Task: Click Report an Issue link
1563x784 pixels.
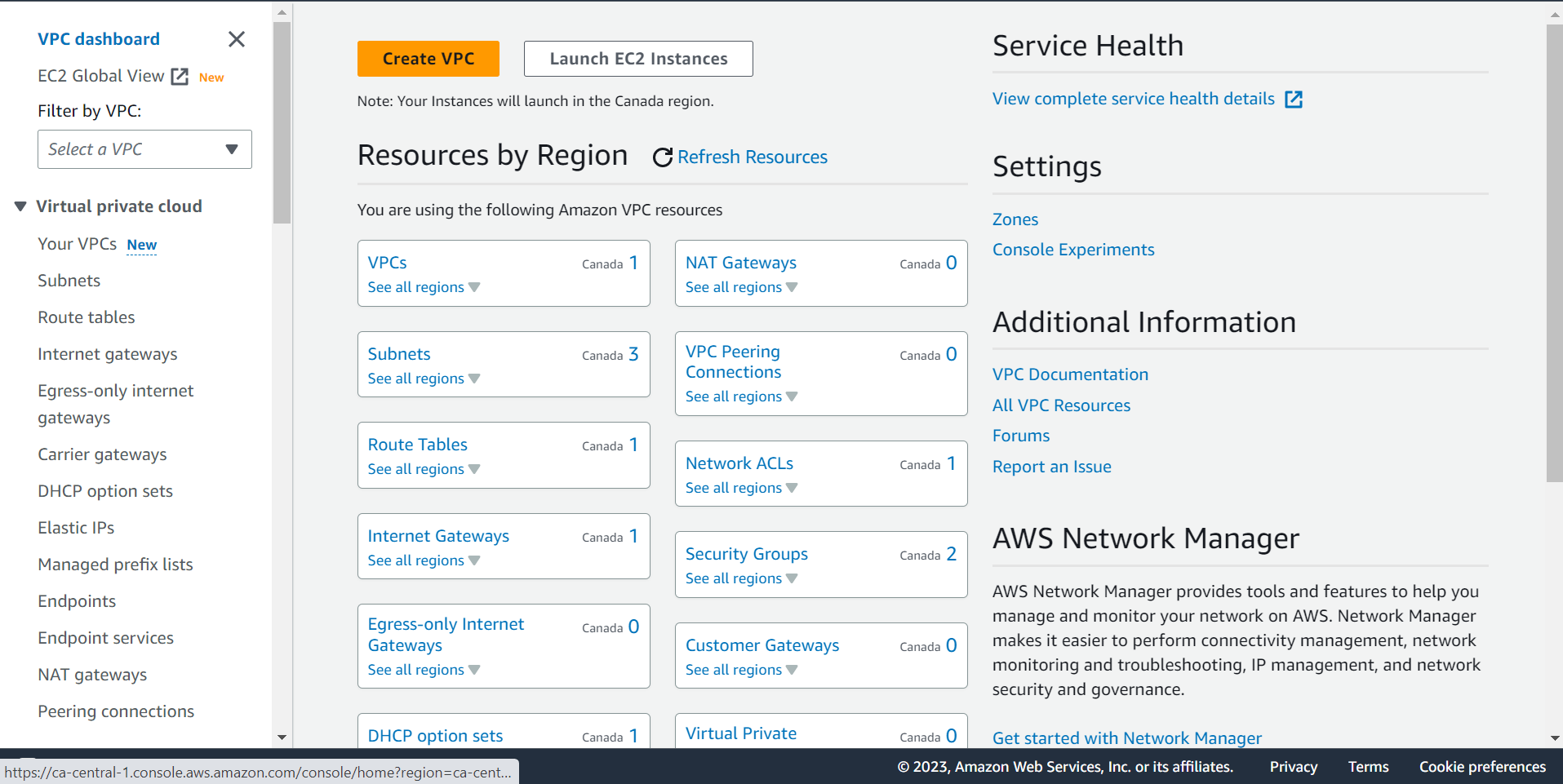Action: [x=1051, y=467]
